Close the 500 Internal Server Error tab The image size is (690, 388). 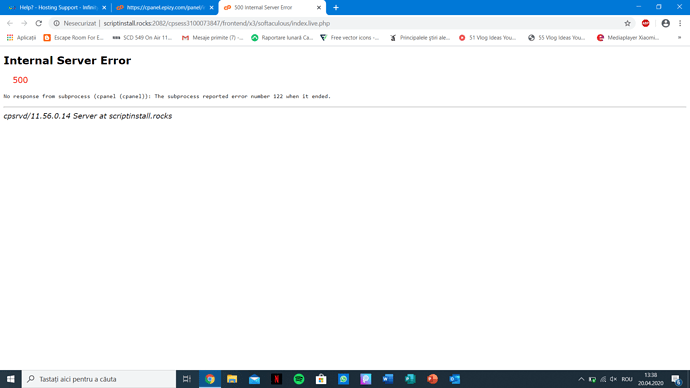click(x=319, y=7)
